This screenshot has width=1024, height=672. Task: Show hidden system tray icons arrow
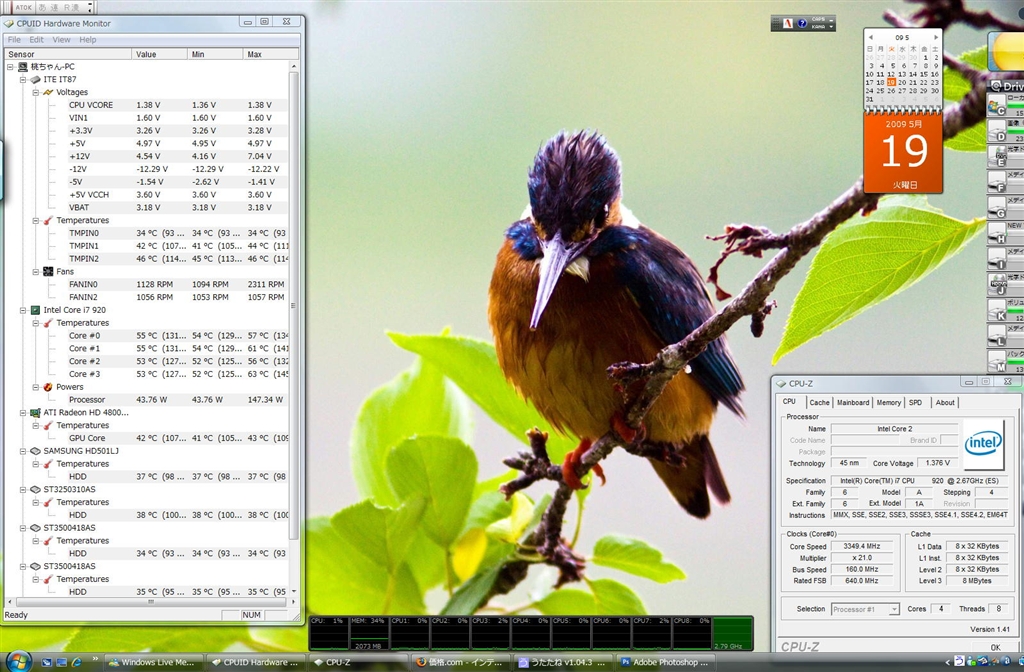coord(948,662)
